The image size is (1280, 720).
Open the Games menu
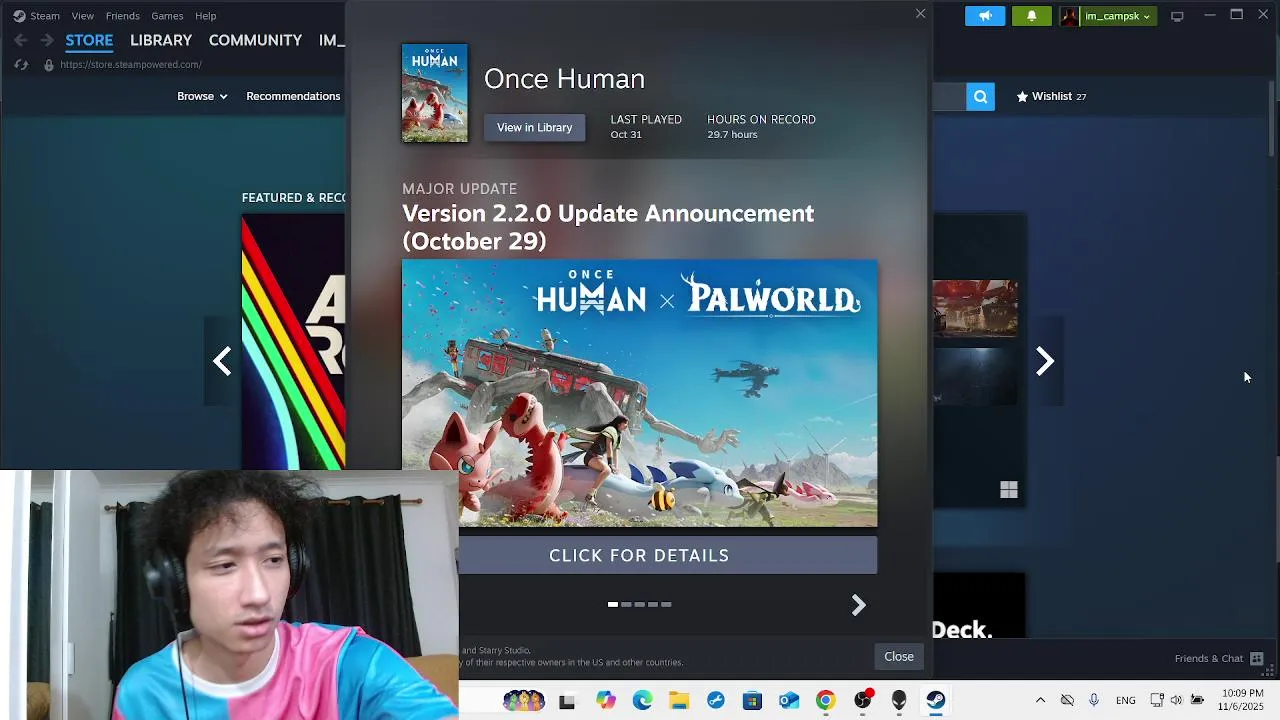(167, 16)
